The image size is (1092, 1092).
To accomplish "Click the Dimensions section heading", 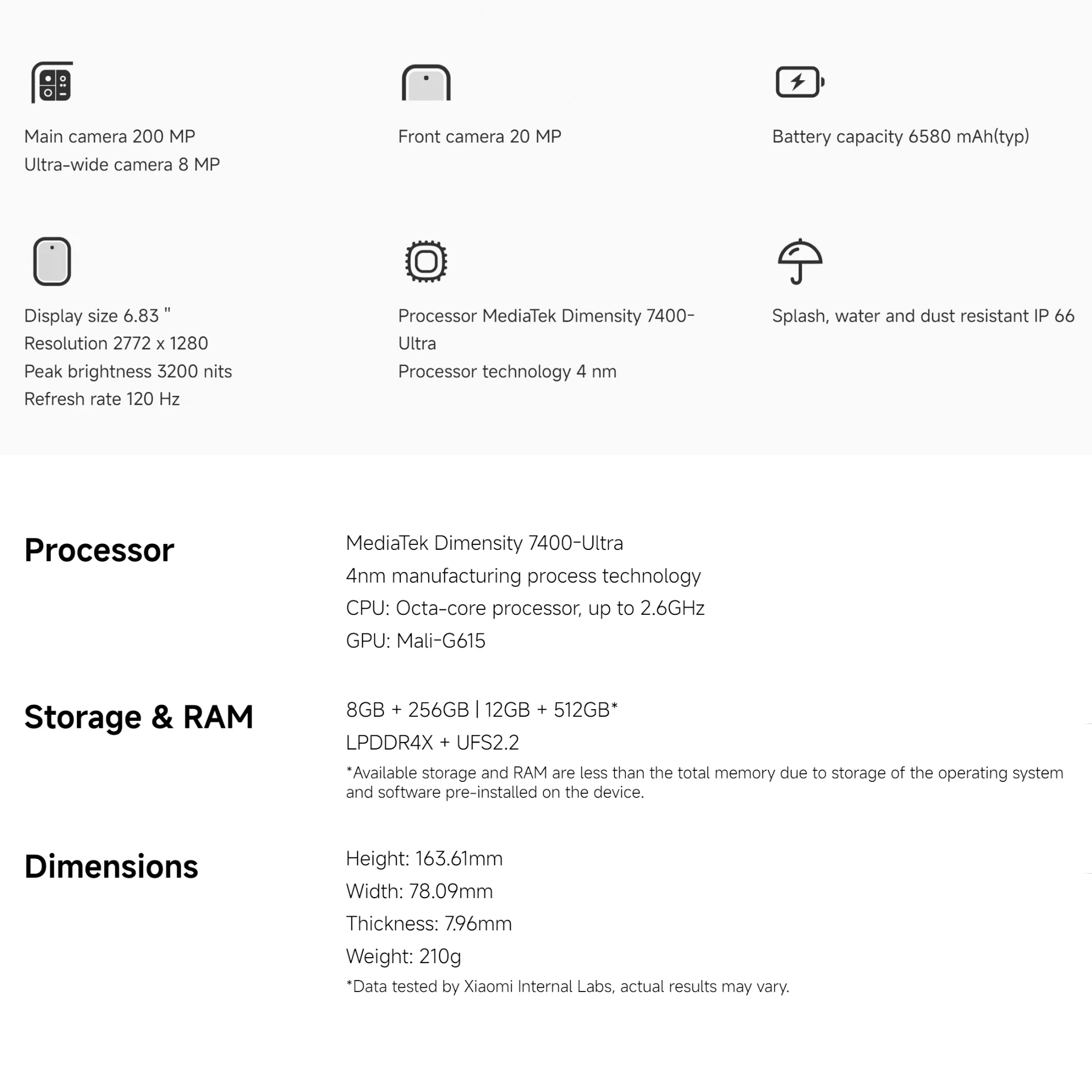I will tap(111, 867).
